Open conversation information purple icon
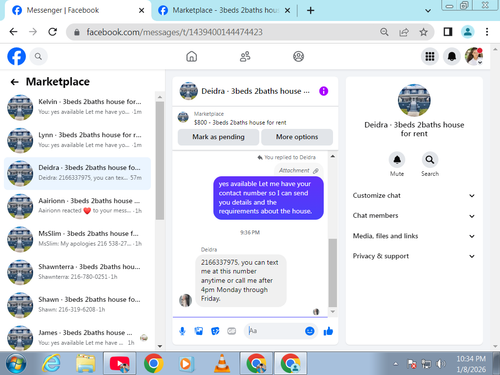 323,91
